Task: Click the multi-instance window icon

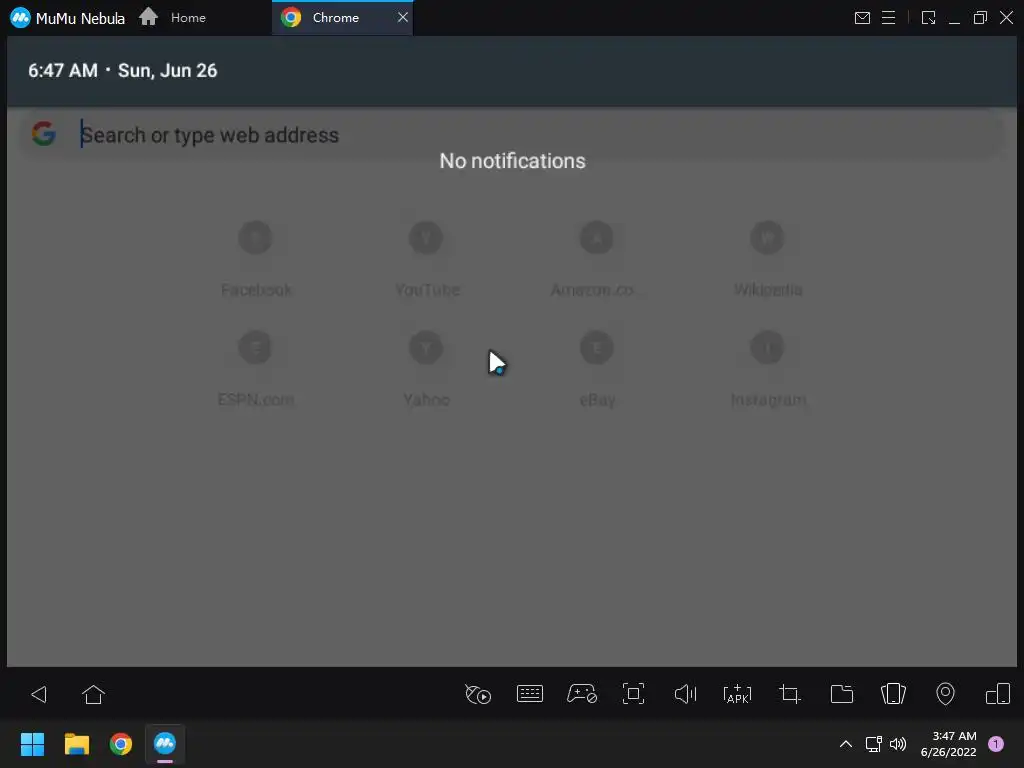Action: pos(998,694)
